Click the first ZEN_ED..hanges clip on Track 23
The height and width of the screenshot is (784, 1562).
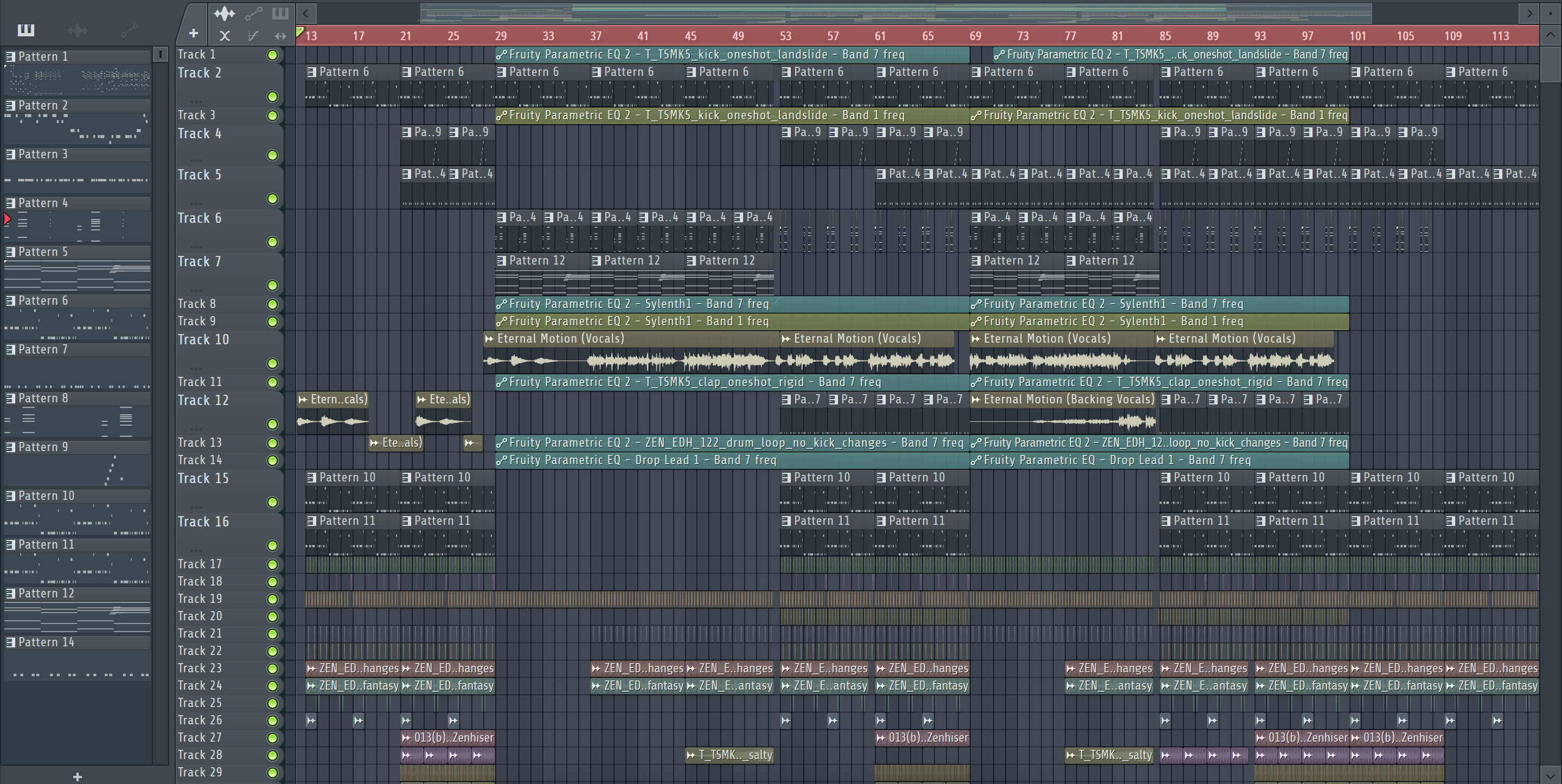pos(353,668)
